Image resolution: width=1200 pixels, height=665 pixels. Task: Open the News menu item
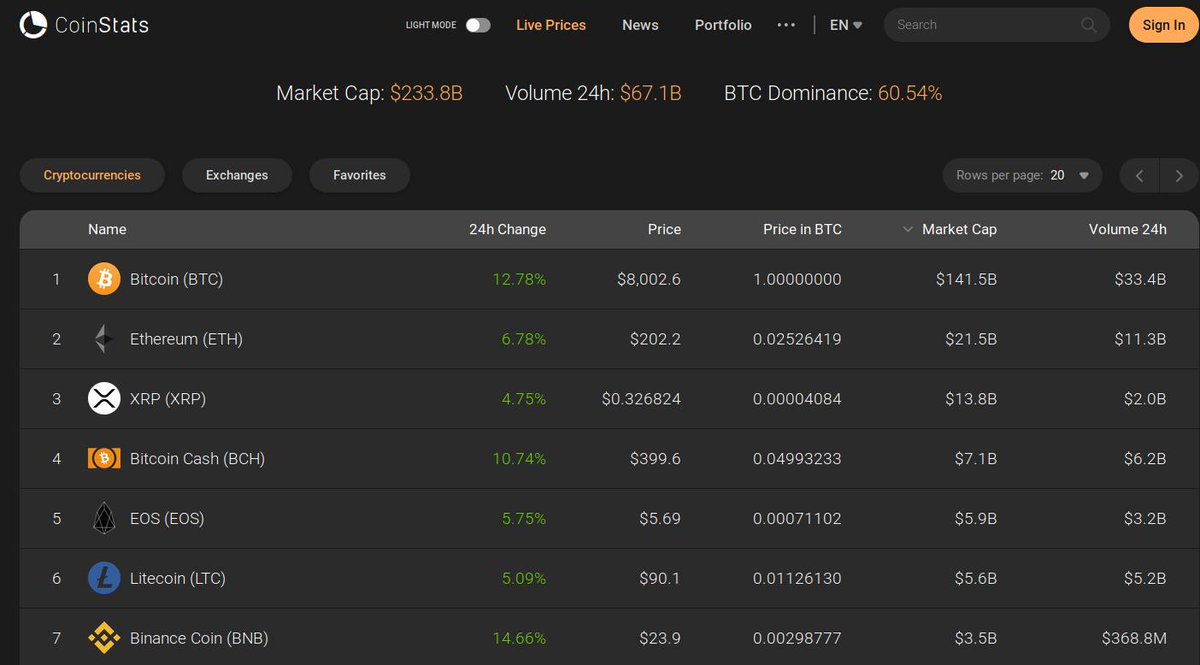pos(640,25)
